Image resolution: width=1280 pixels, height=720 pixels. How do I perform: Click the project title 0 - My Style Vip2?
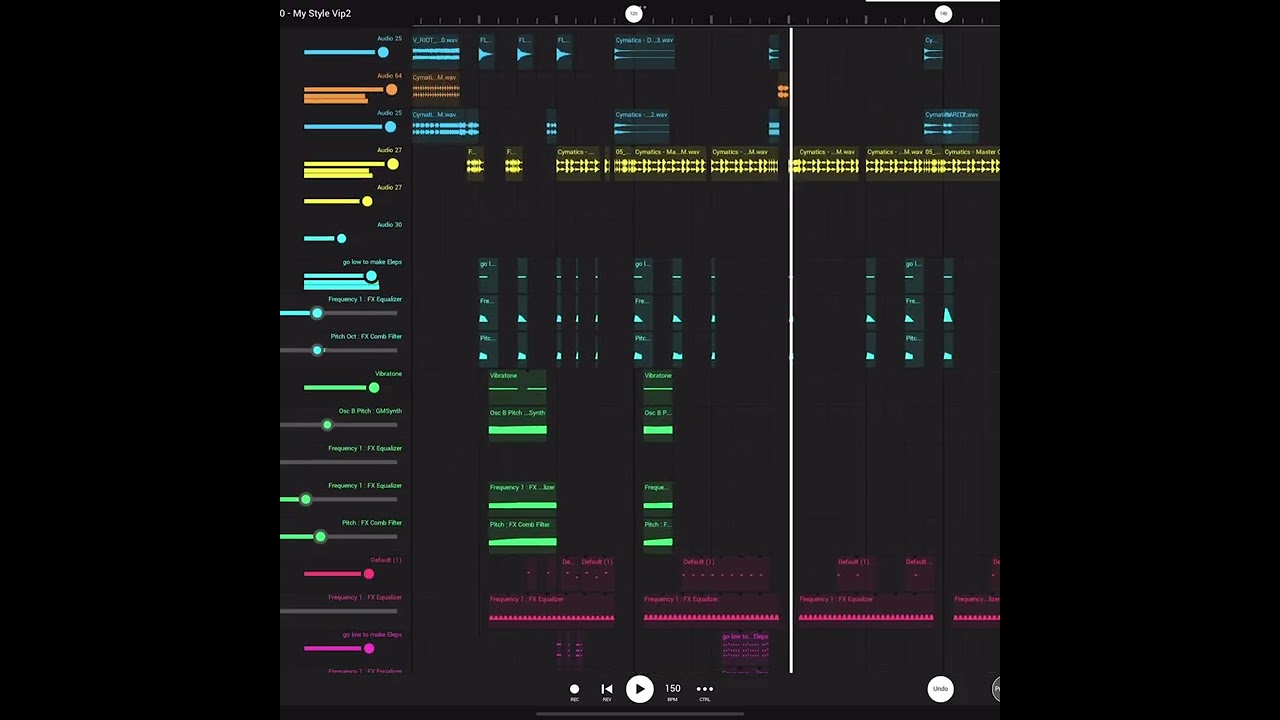315,14
